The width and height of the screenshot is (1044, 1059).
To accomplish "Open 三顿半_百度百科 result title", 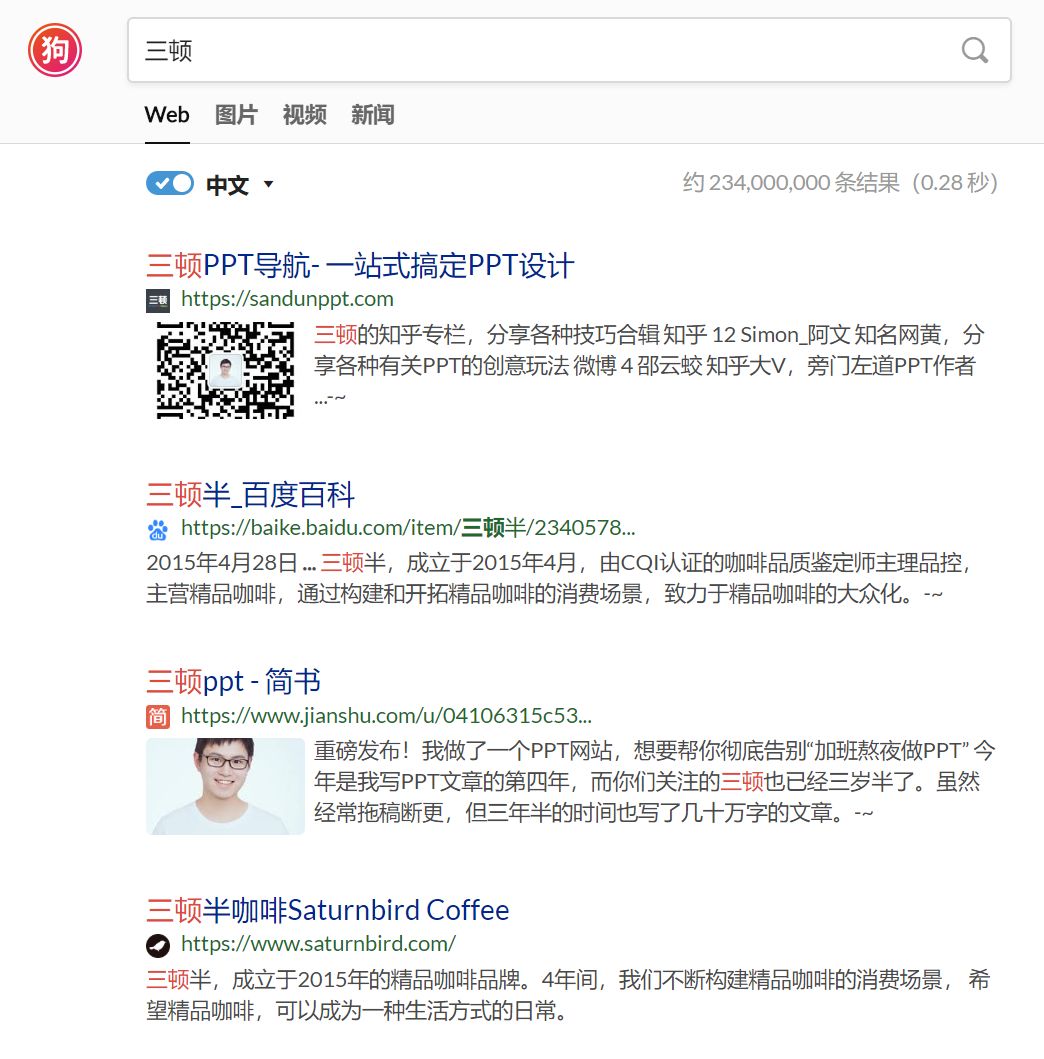I will coord(251,494).
